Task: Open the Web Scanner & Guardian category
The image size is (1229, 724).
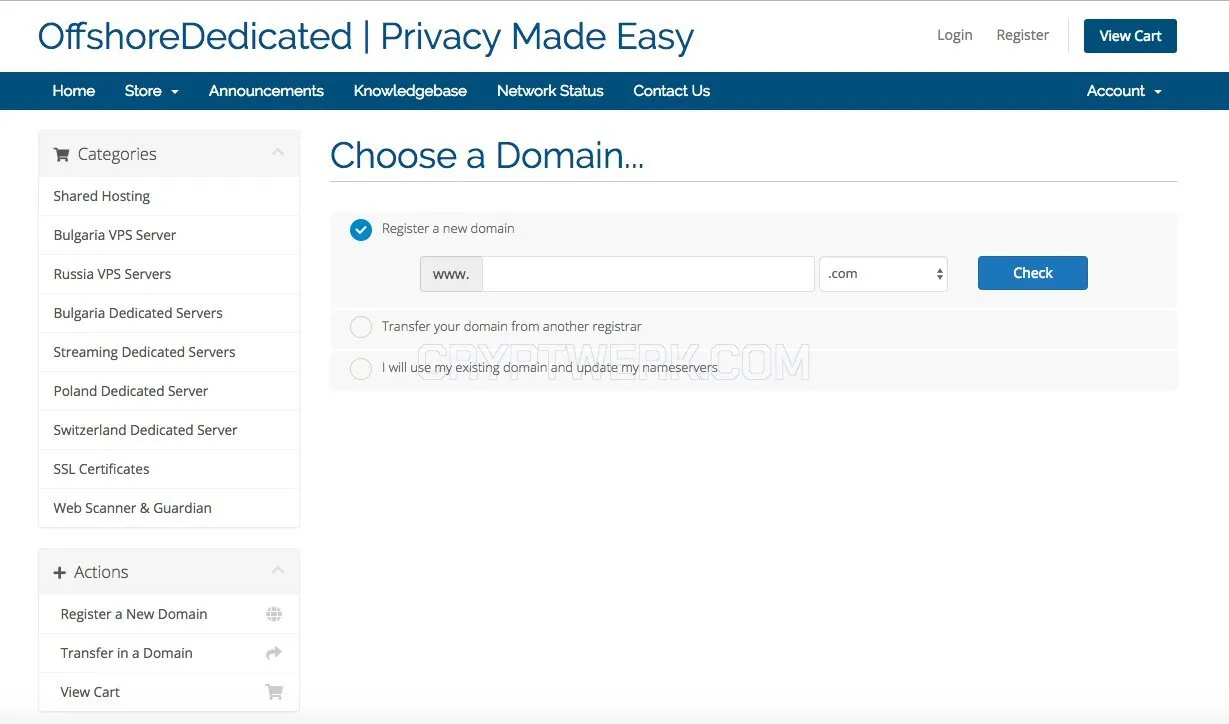Action: (169, 508)
